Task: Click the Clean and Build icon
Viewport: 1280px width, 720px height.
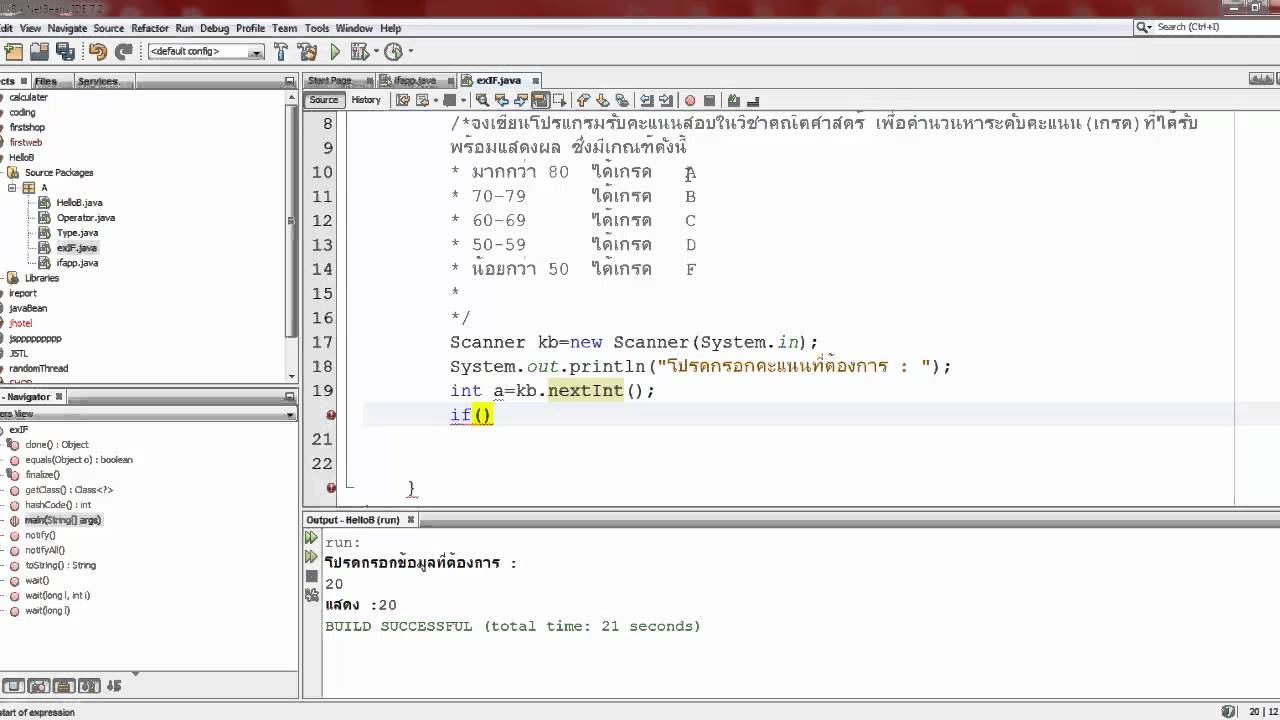Action: coord(308,52)
